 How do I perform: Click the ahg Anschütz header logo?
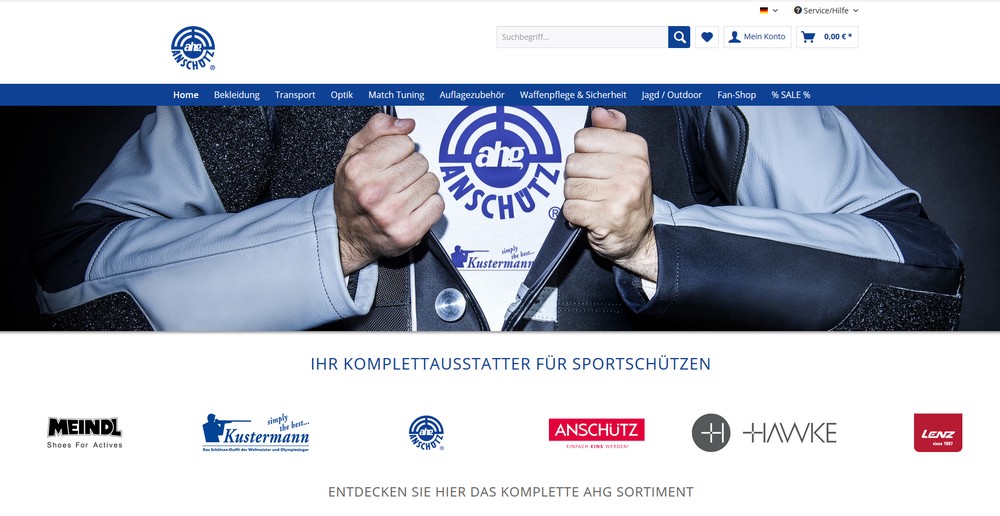pyautogui.click(x=193, y=48)
